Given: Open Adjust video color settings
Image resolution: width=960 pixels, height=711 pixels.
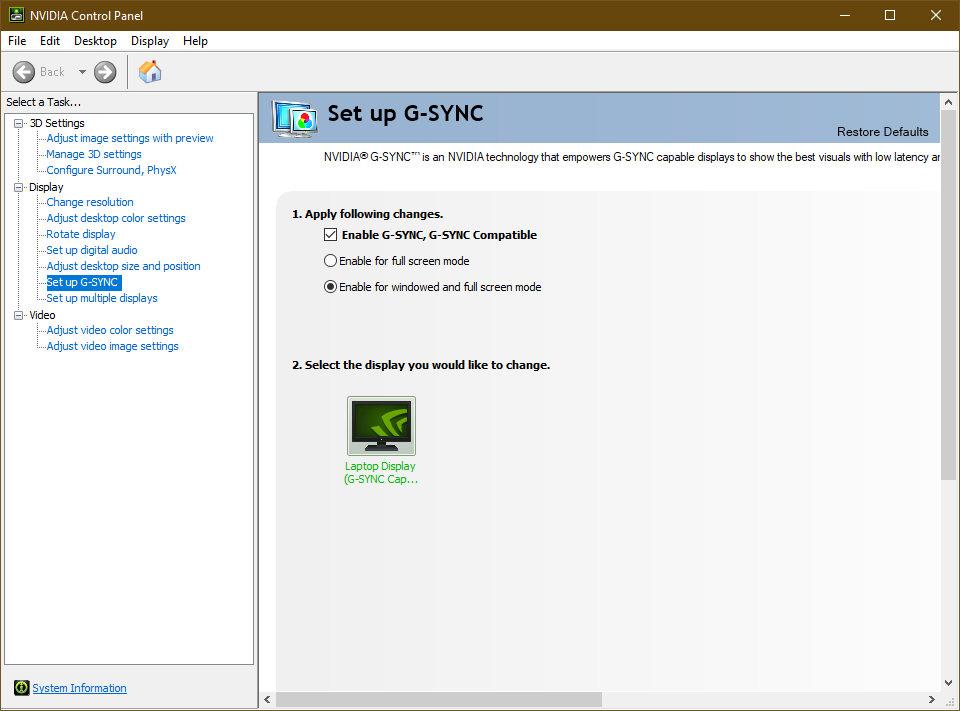Looking at the screenshot, I should click(110, 330).
